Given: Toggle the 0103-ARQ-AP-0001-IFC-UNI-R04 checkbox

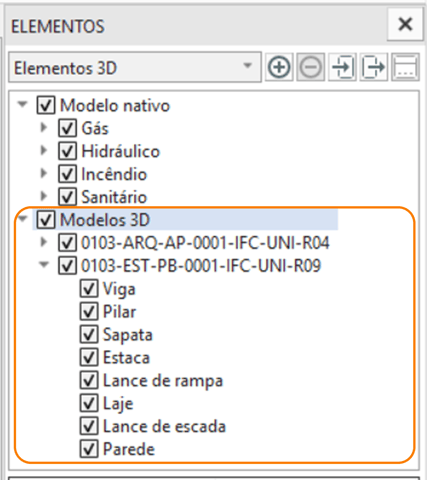Looking at the screenshot, I should pos(67,243).
